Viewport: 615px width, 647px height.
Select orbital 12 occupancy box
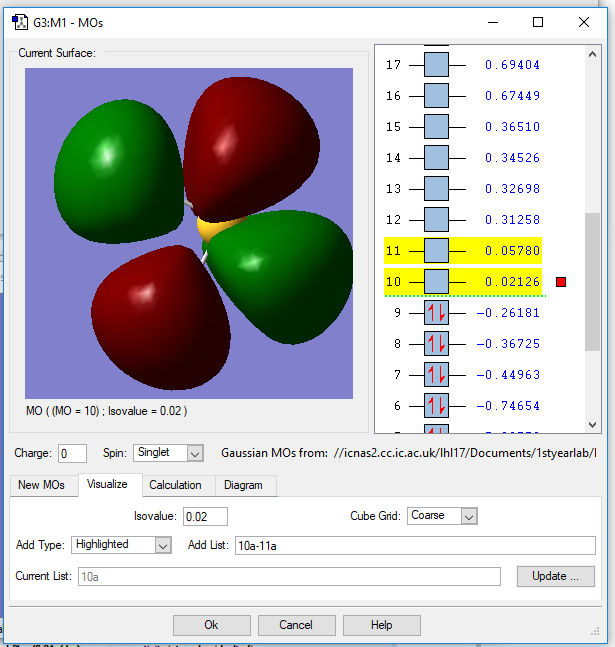coord(436,220)
